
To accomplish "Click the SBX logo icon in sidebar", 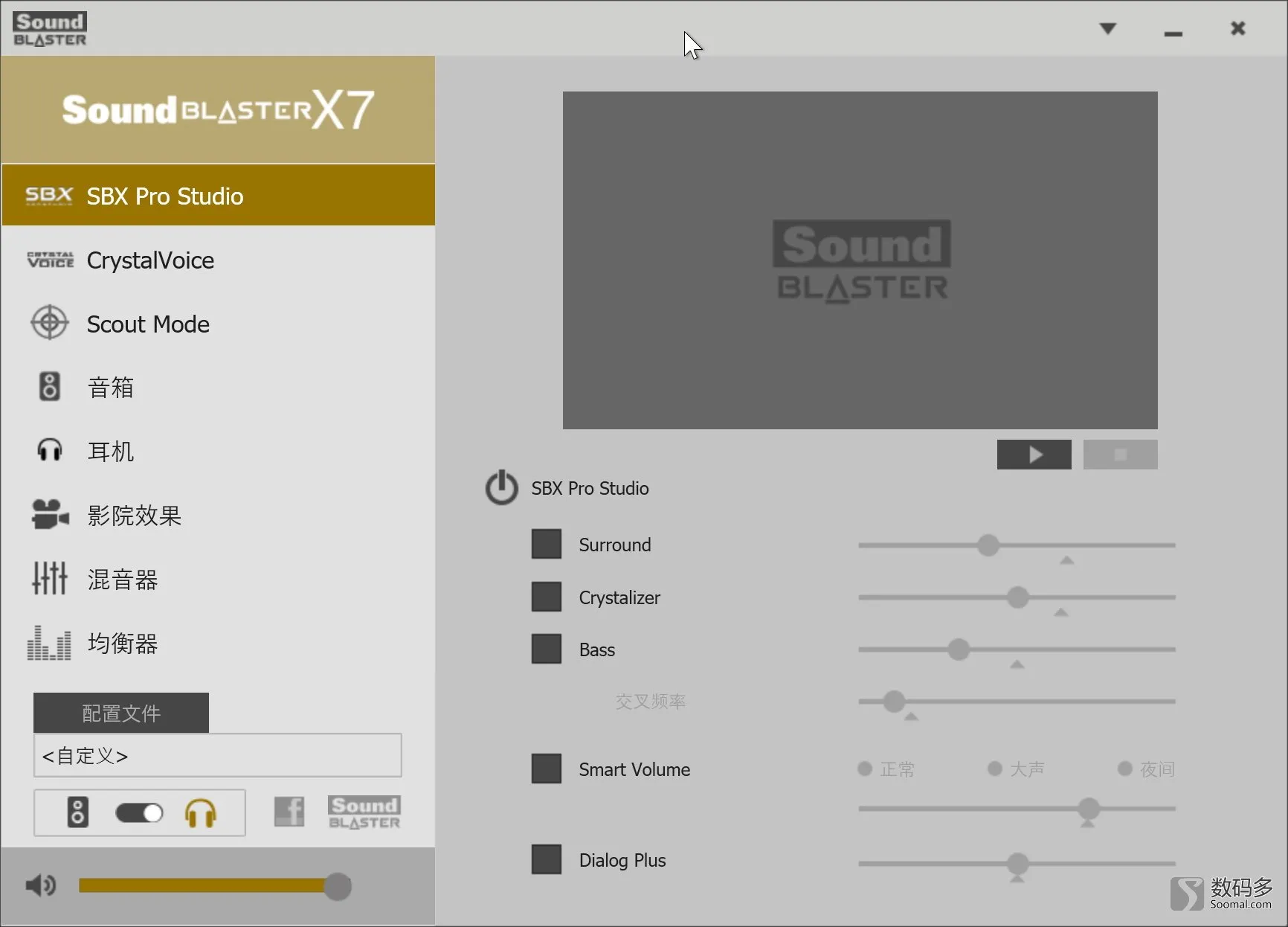I will [49, 196].
